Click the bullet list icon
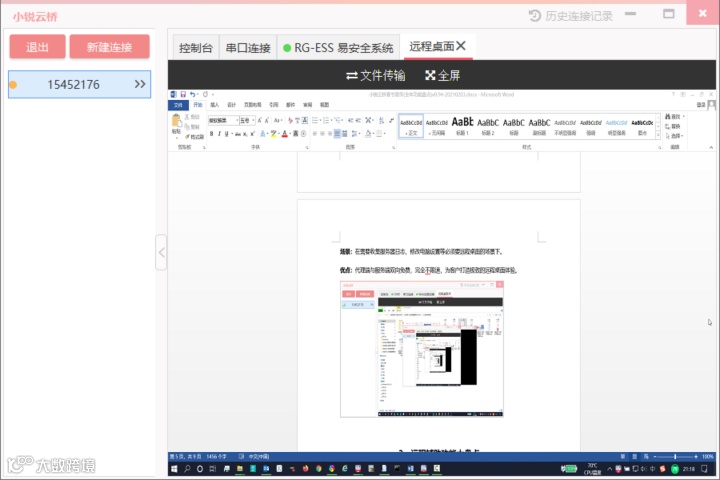The width and height of the screenshot is (720, 480). point(315,120)
